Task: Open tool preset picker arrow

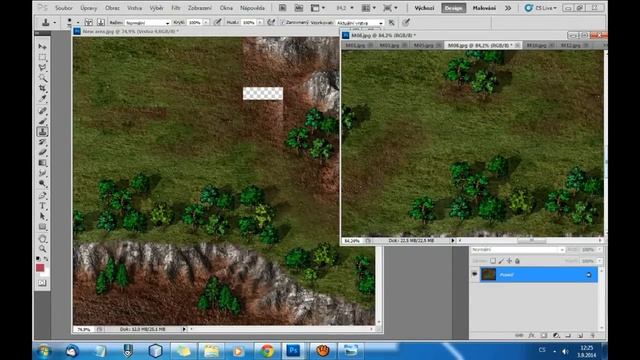Action: (55, 23)
